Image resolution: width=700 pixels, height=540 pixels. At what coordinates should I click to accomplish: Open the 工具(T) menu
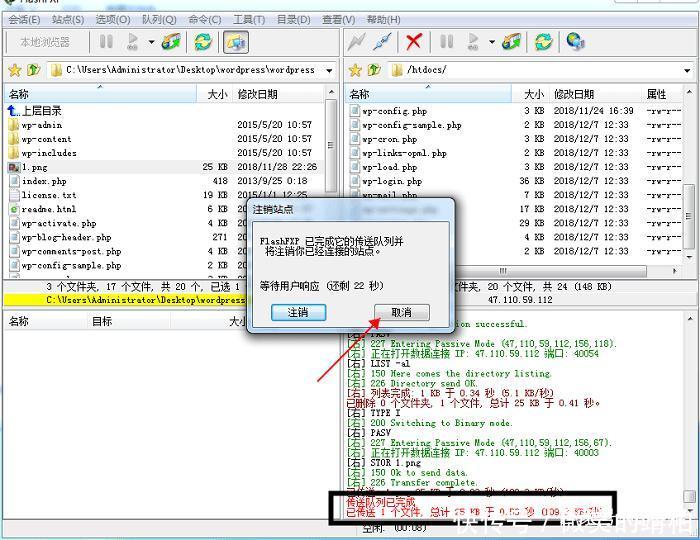(x=249, y=19)
